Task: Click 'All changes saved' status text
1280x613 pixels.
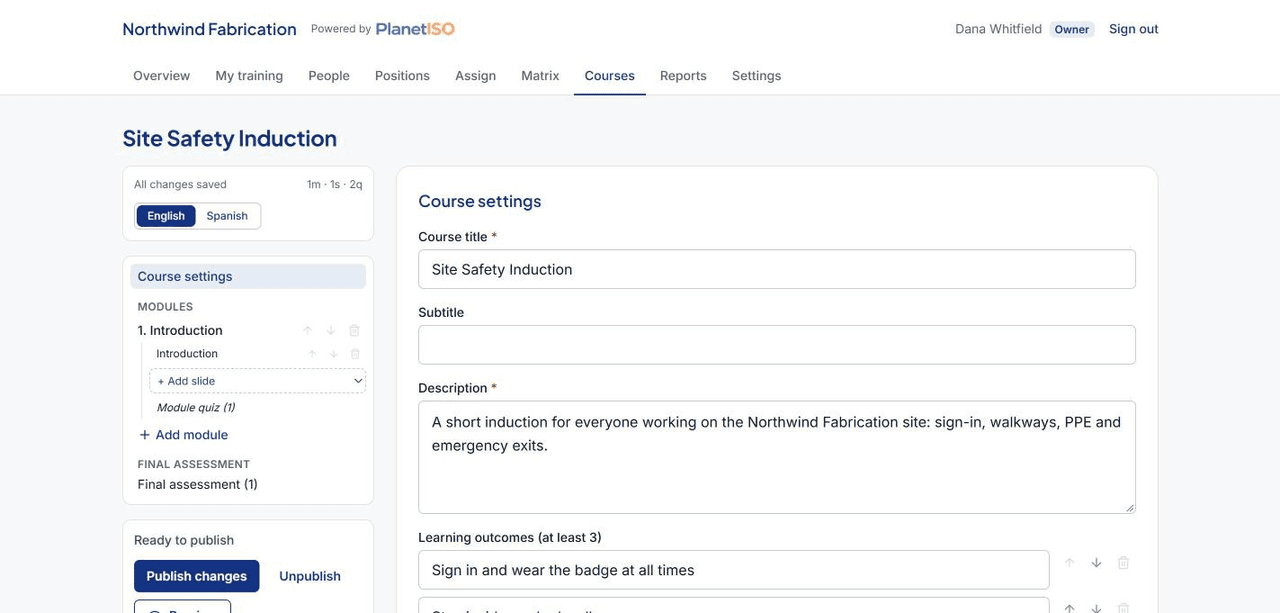Action: click(180, 184)
